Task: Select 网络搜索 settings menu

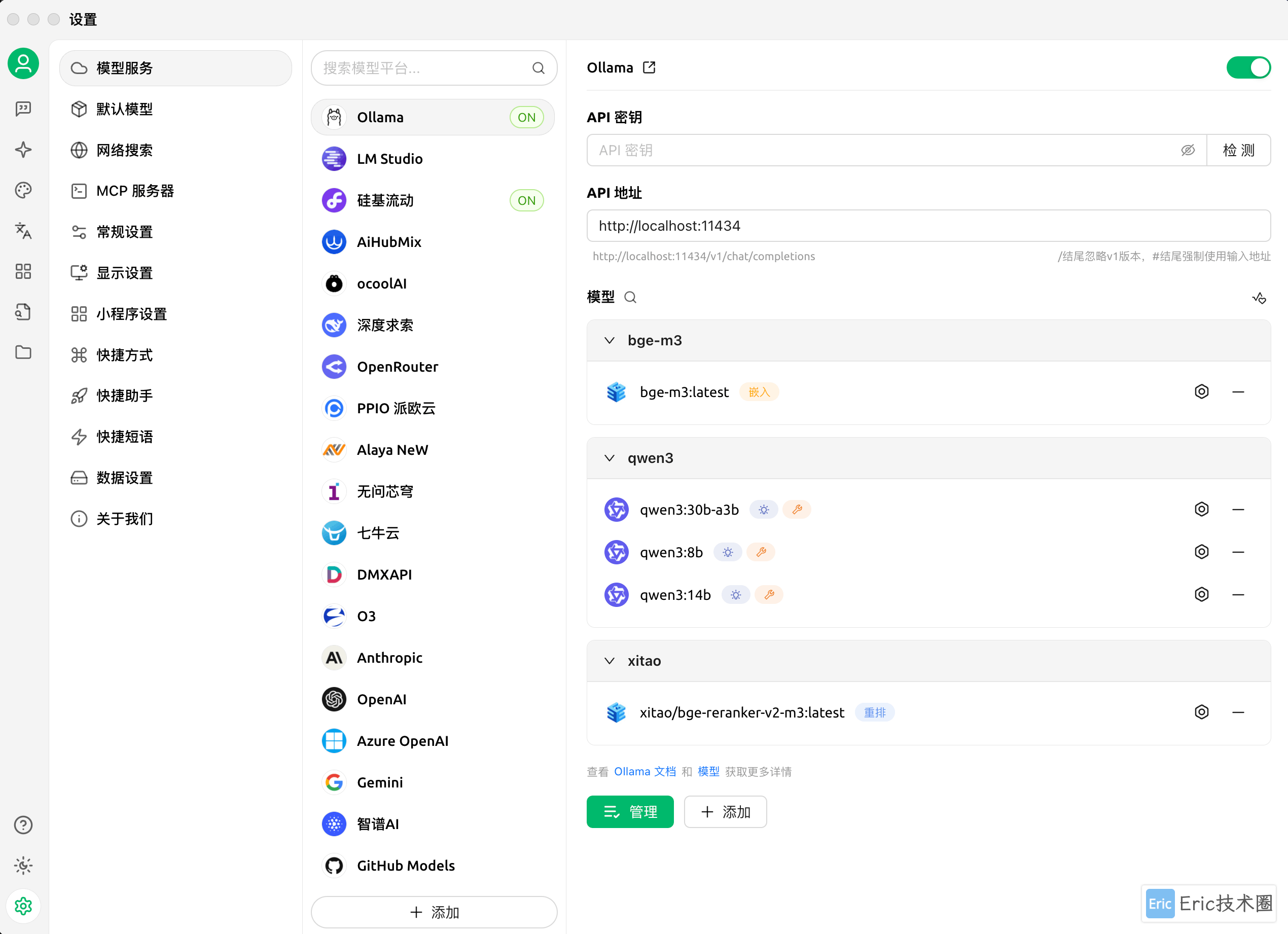Action: pos(175,150)
